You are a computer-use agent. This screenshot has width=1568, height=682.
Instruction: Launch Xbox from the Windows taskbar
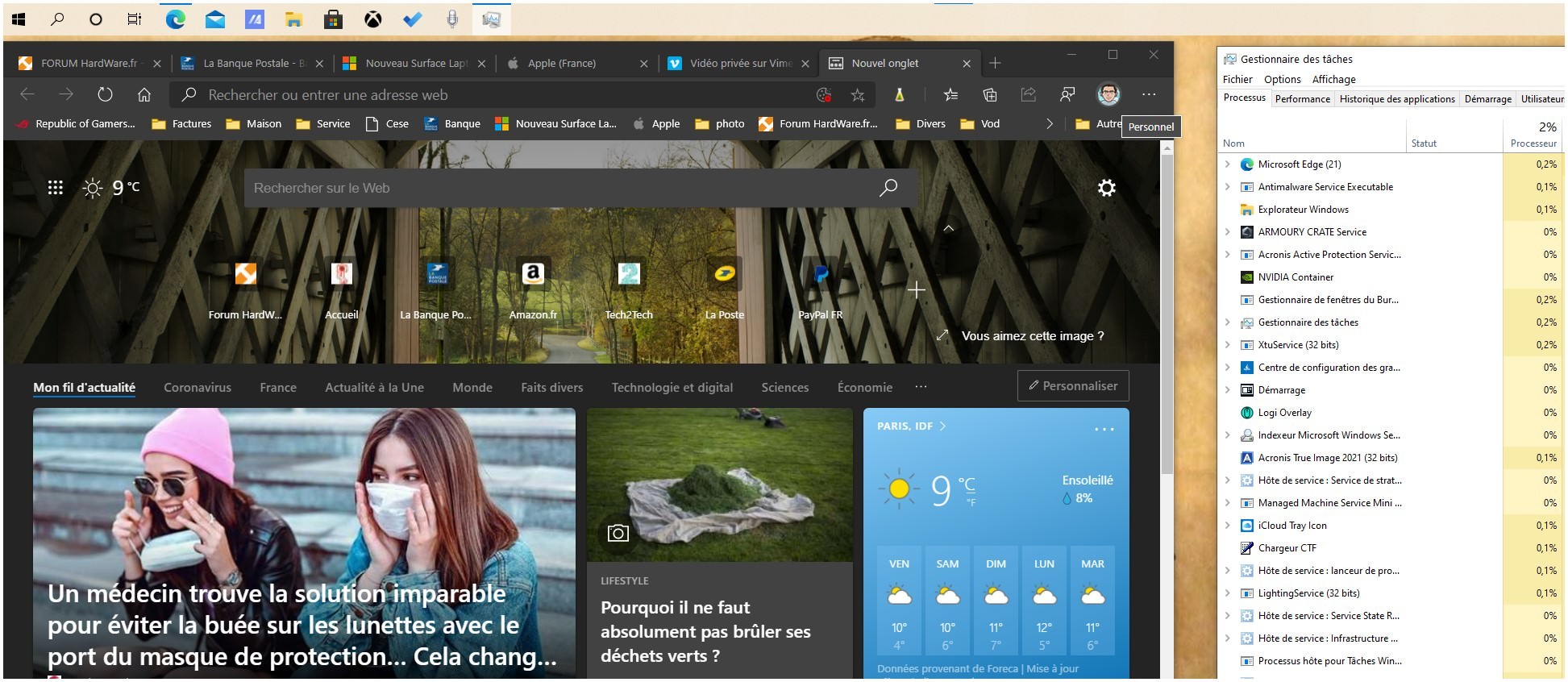click(x=372, y=19)
